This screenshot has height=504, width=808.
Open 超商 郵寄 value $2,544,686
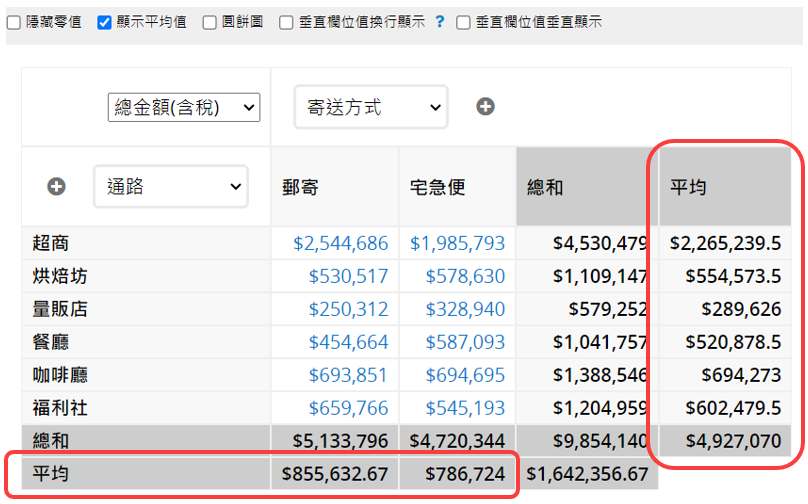[x=340, y=243]
